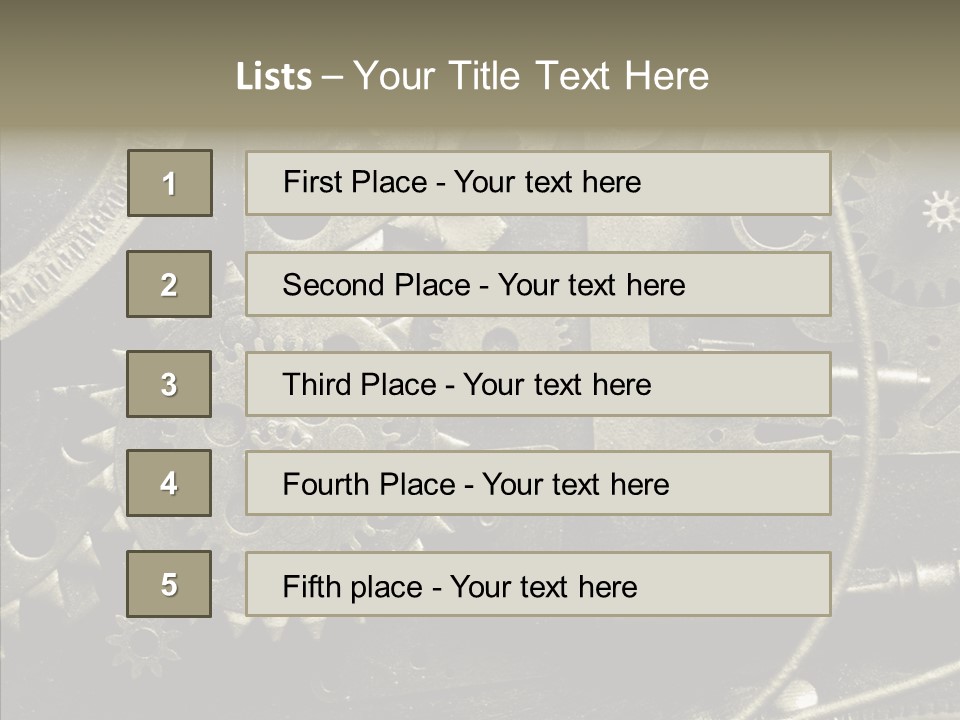Select the box labeled 4
The height and width of the screenshot is (720, 960).
[169, 483]
